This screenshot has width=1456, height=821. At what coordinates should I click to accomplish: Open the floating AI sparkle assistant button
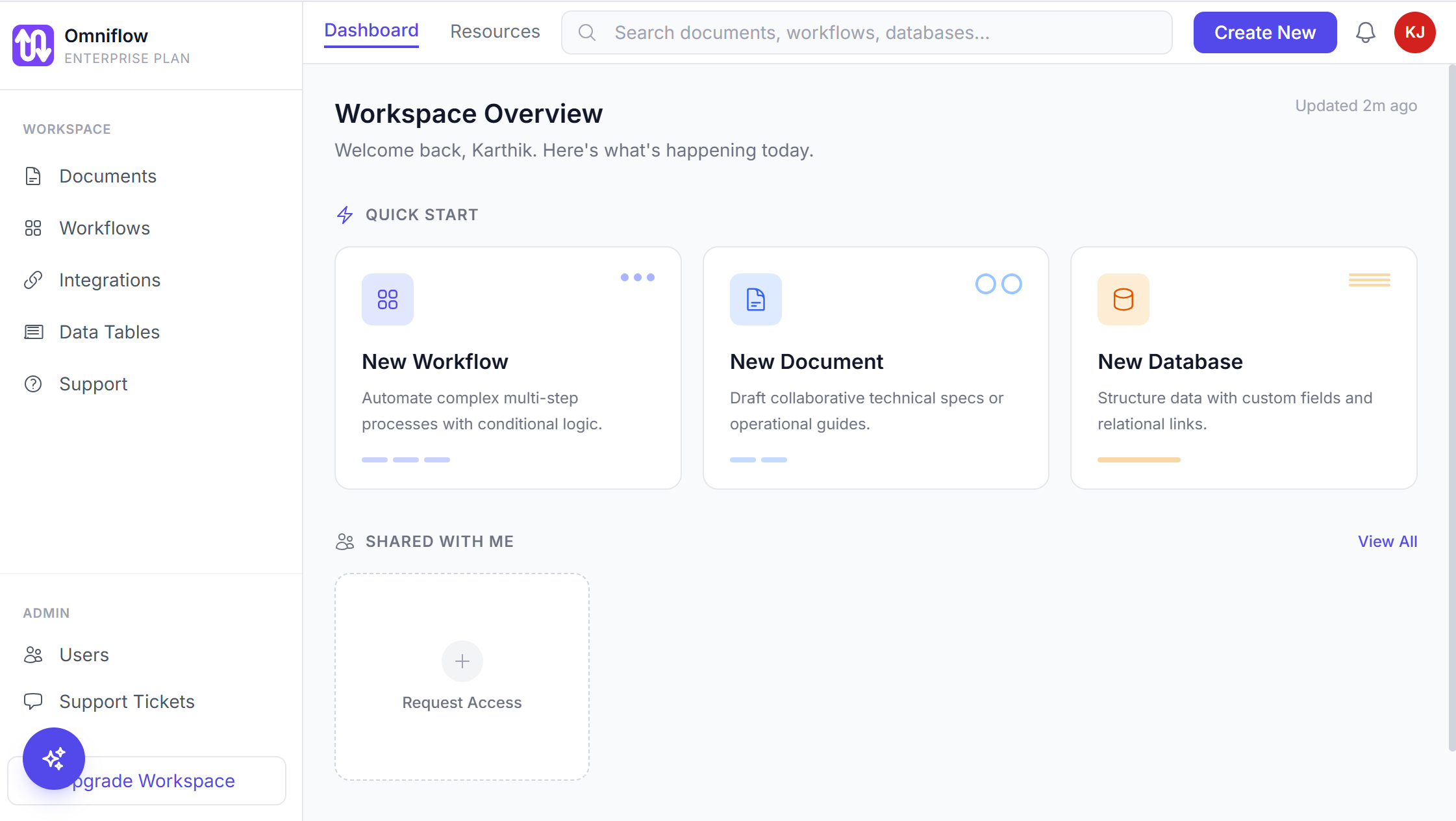54,759
